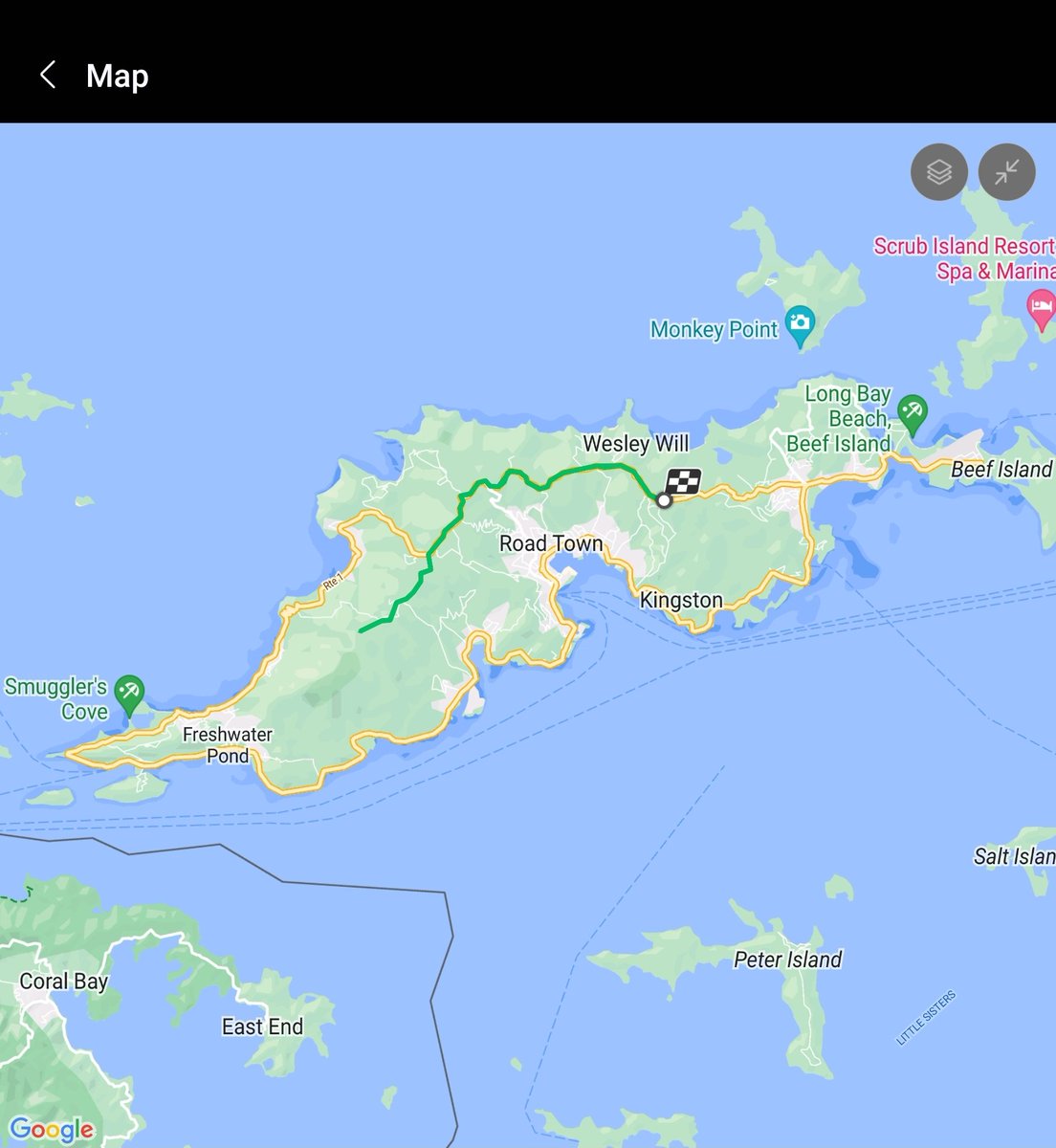
Task: Tap the white start dot under the flag
Action: tap(665, 499)
